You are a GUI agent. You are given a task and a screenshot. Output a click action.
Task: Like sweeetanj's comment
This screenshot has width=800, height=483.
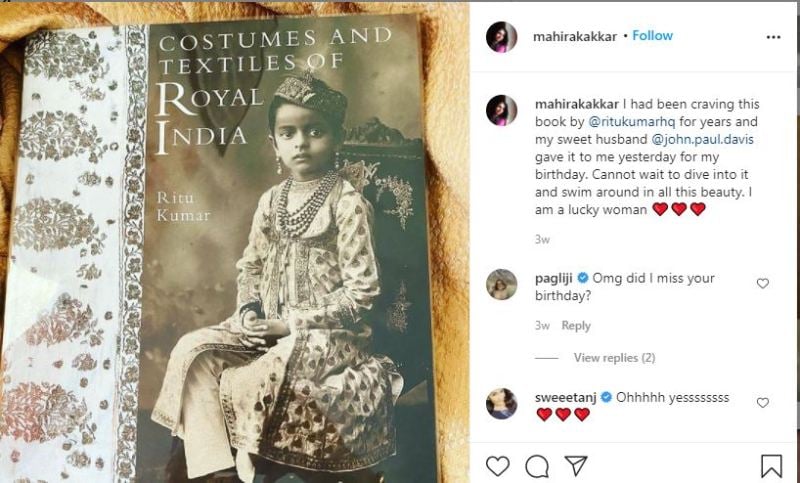tap(763, 402)
